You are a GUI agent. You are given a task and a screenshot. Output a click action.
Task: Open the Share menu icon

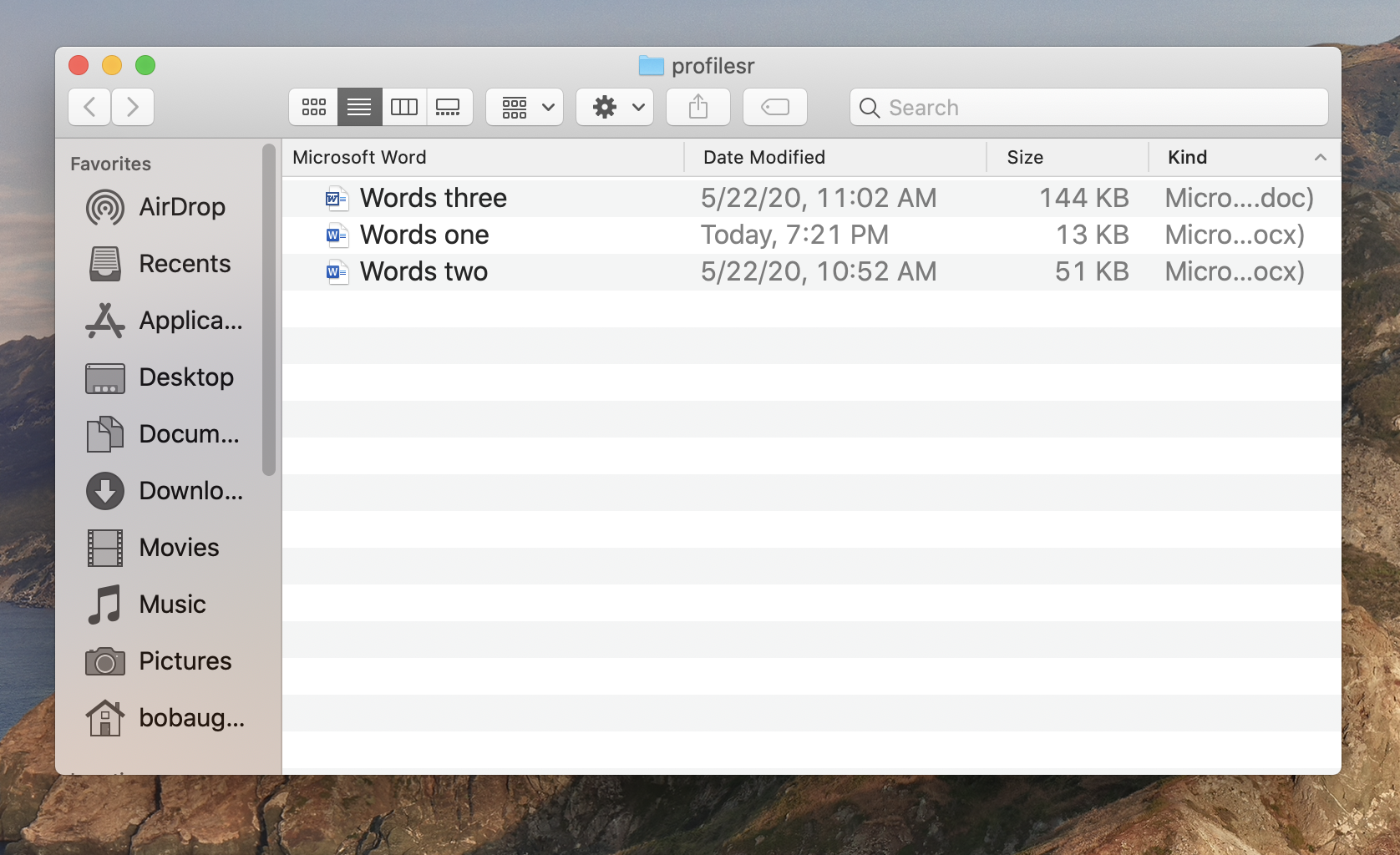(698, 107)
